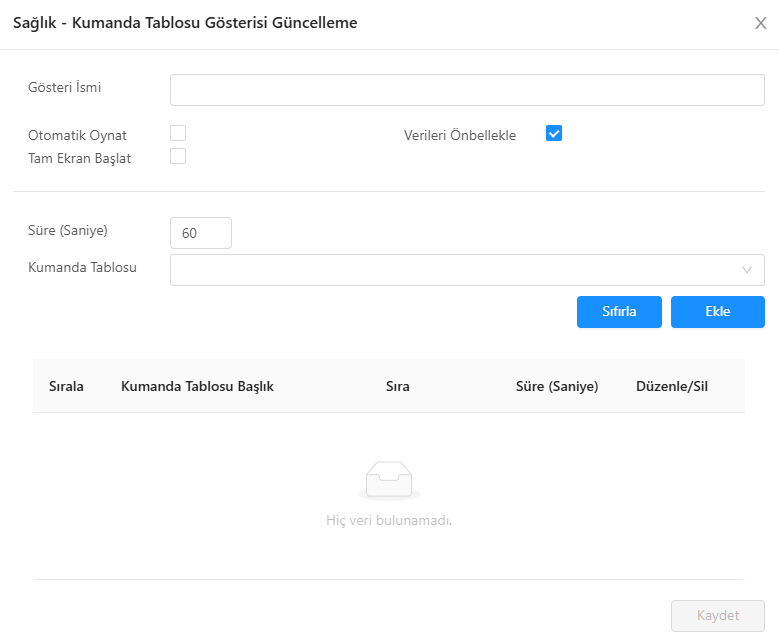Click the Verileri Önbellekle label text
Image resolution: width=779 pixels, height=644 pixels.
(x=460, y=136)
